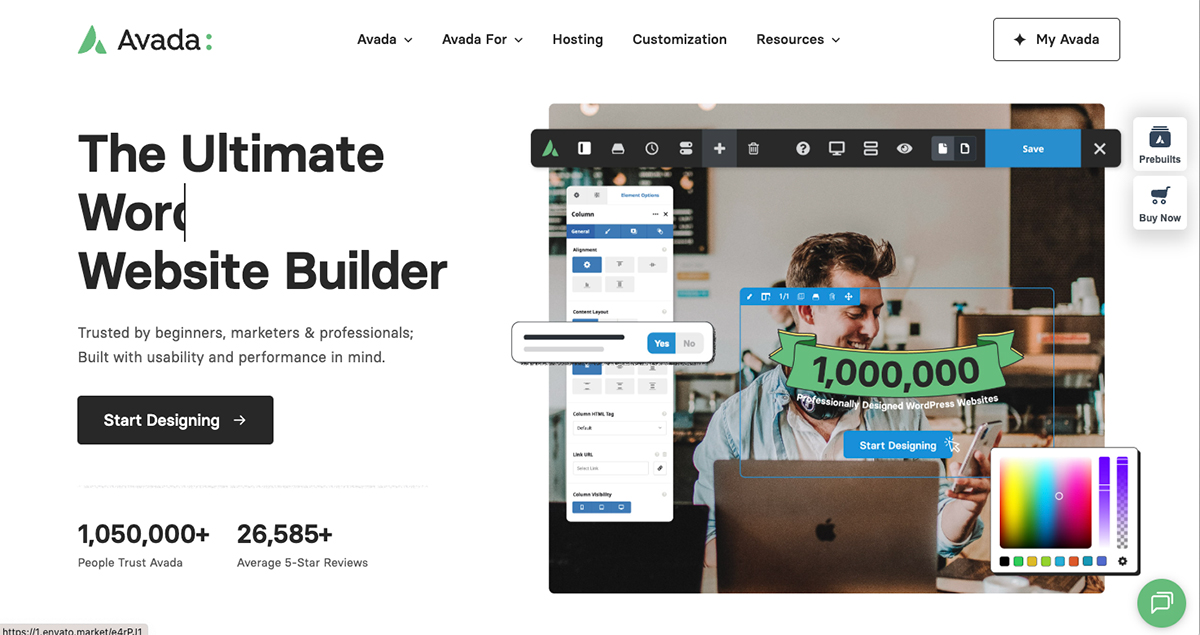Select the General tab in Column panel
The height and width of the screenshot is (635, 1200).
pyautogui.click(x=580, y=231)
